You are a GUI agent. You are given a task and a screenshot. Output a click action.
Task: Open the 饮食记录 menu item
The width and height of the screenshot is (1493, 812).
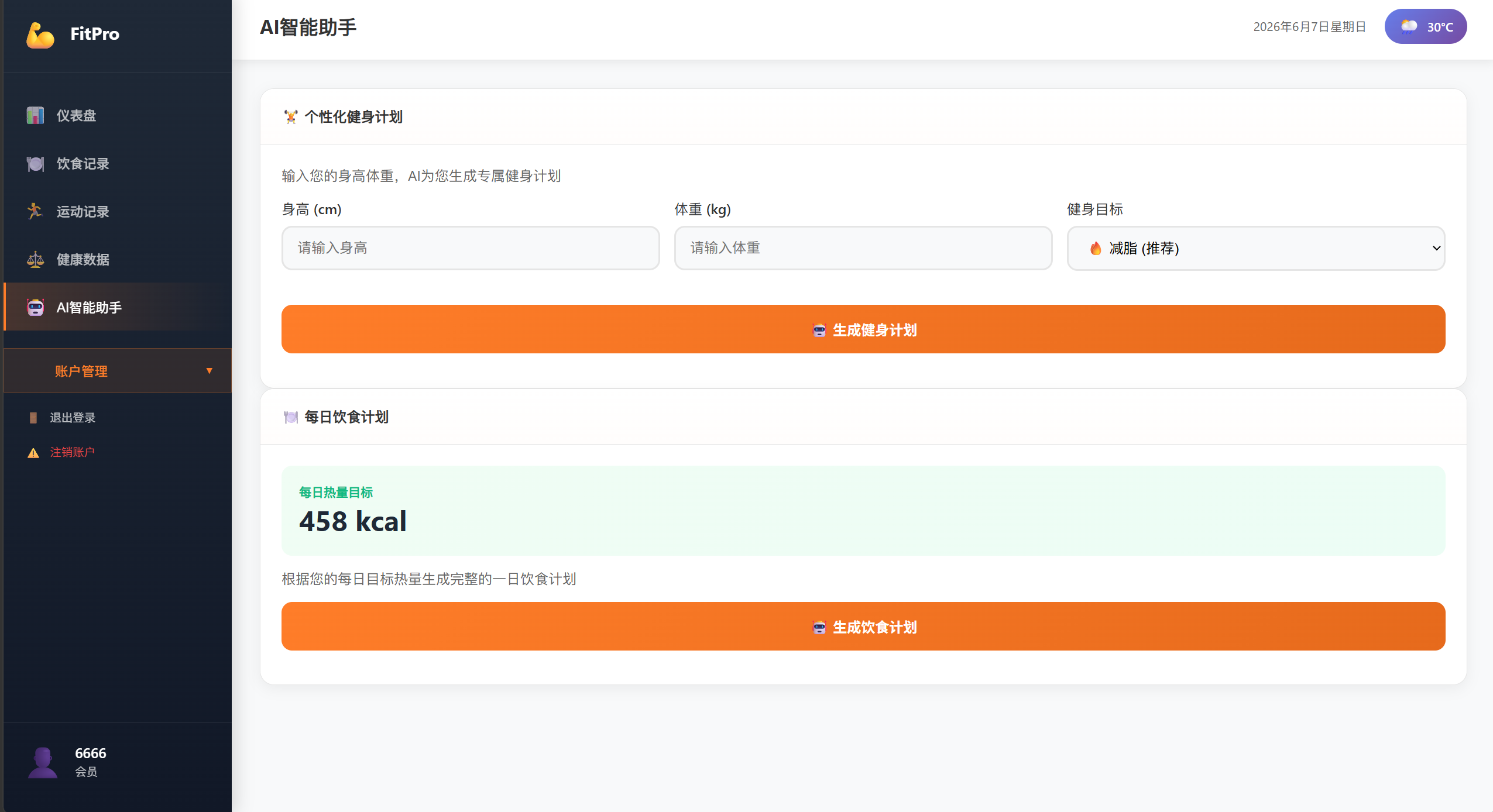[x=118, y=164]
